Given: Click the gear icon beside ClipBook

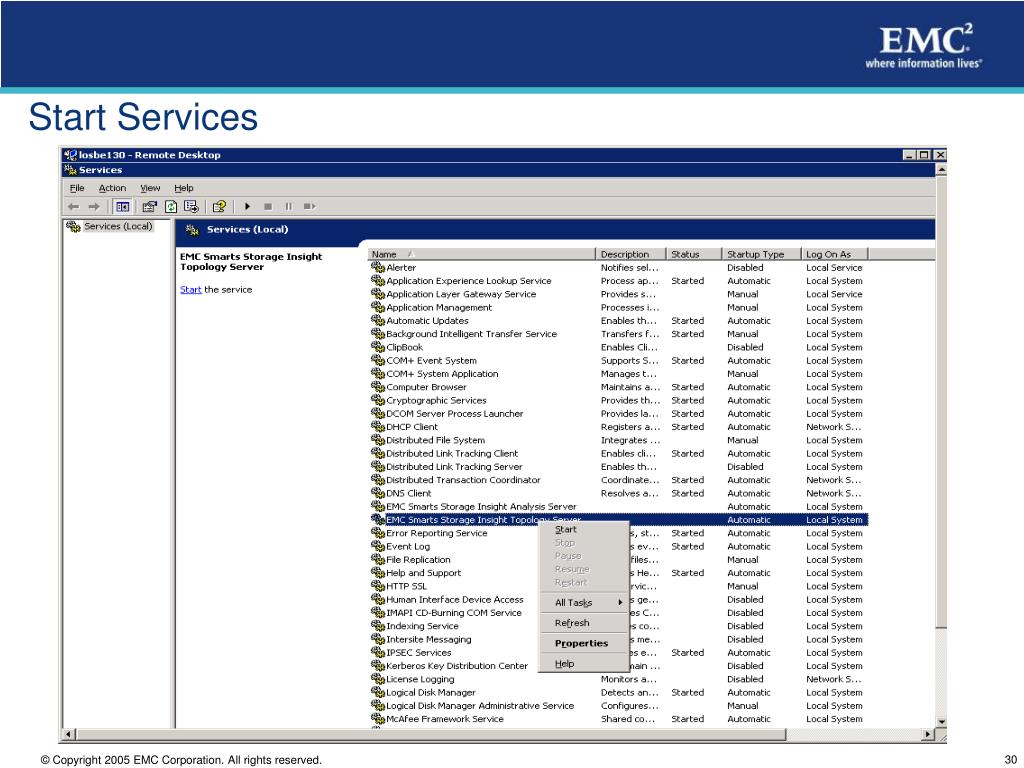Looking at the screenshot, I should point(377,347).
